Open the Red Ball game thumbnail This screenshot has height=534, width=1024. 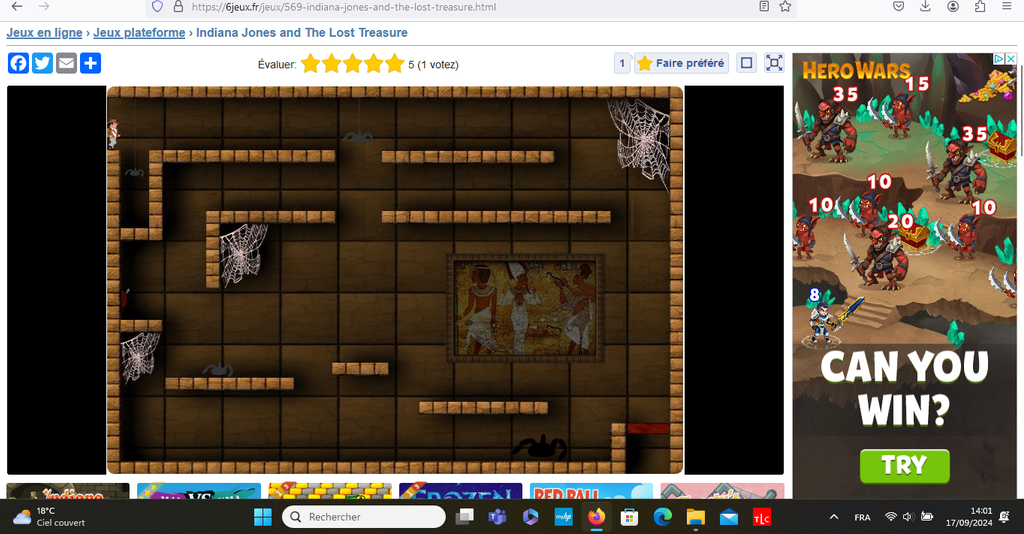click(591, 491)
